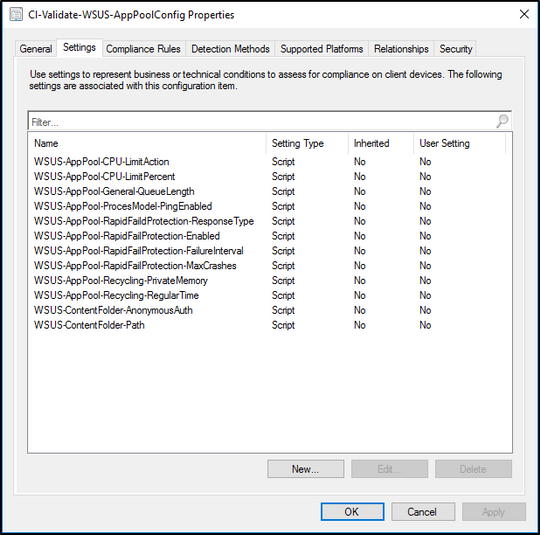
Task: Sort by the User Setting column header
Action: pos(460,143)
